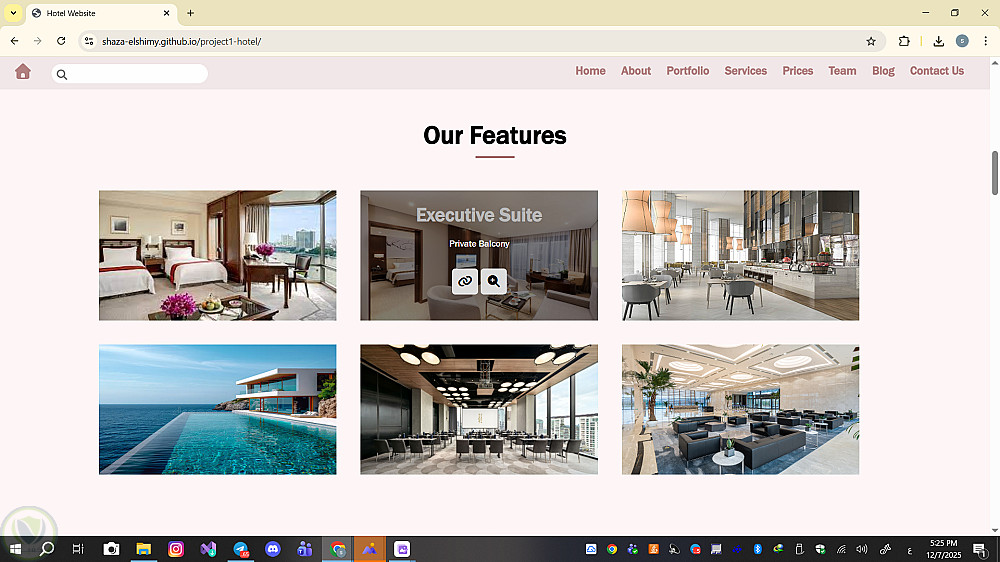Viewport: 1000px width, 562px height.
Task: Open the Chrome three-dot menu
Action: click(985, 41)
